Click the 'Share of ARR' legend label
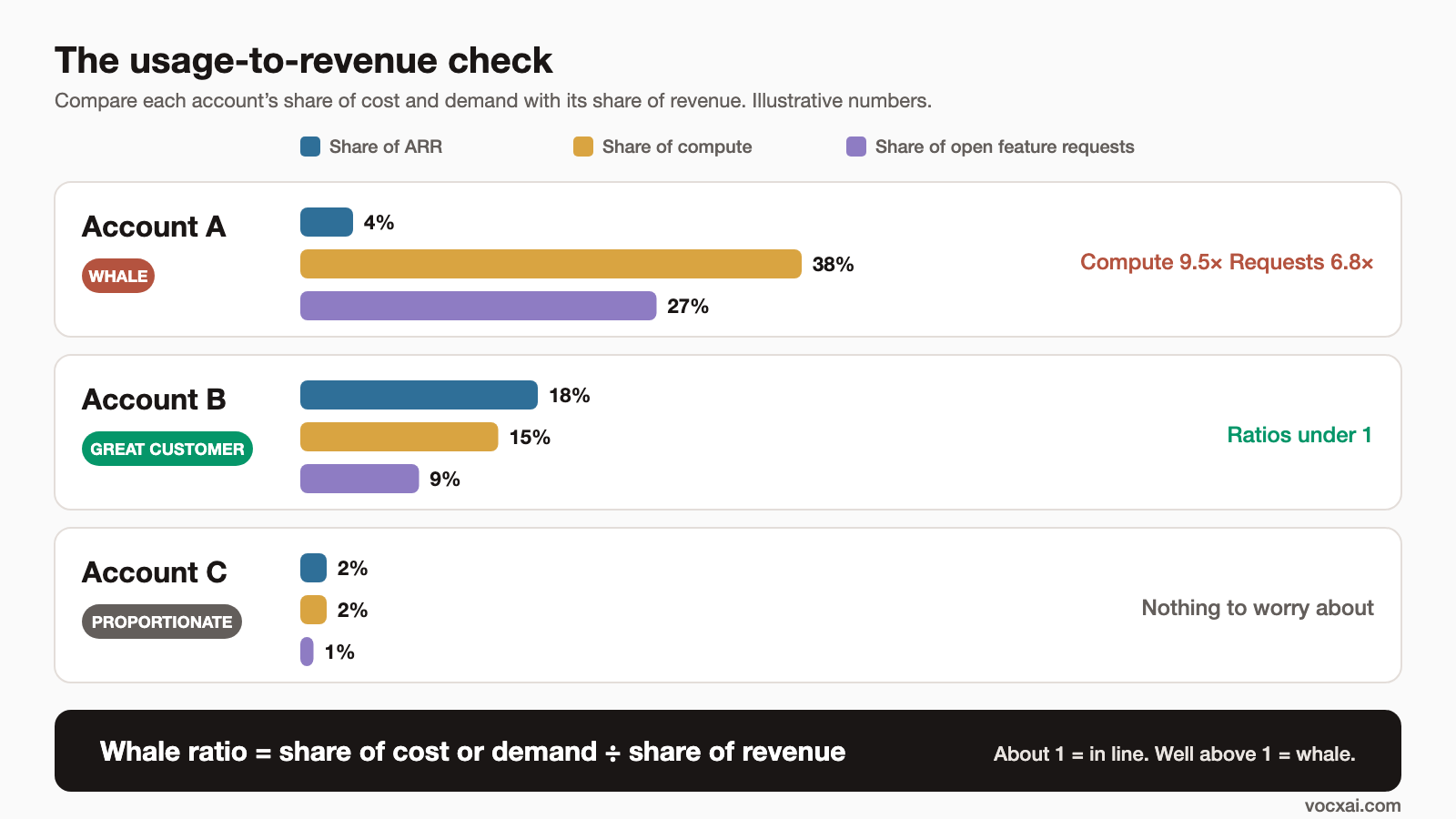 pos(386,147)
